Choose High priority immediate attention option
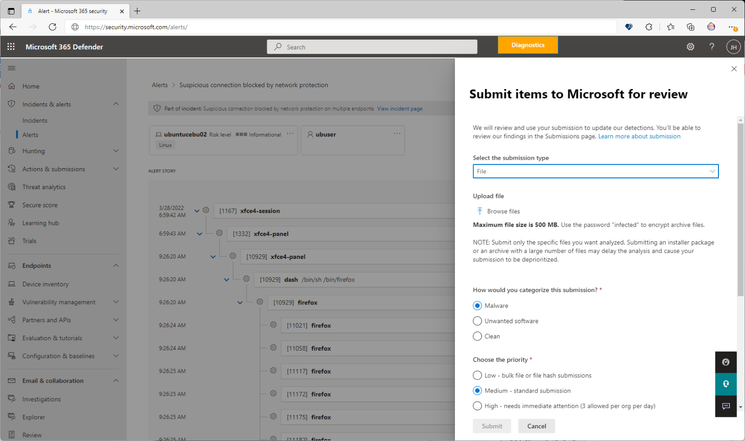The image size is (745, 441). point(477,406)
